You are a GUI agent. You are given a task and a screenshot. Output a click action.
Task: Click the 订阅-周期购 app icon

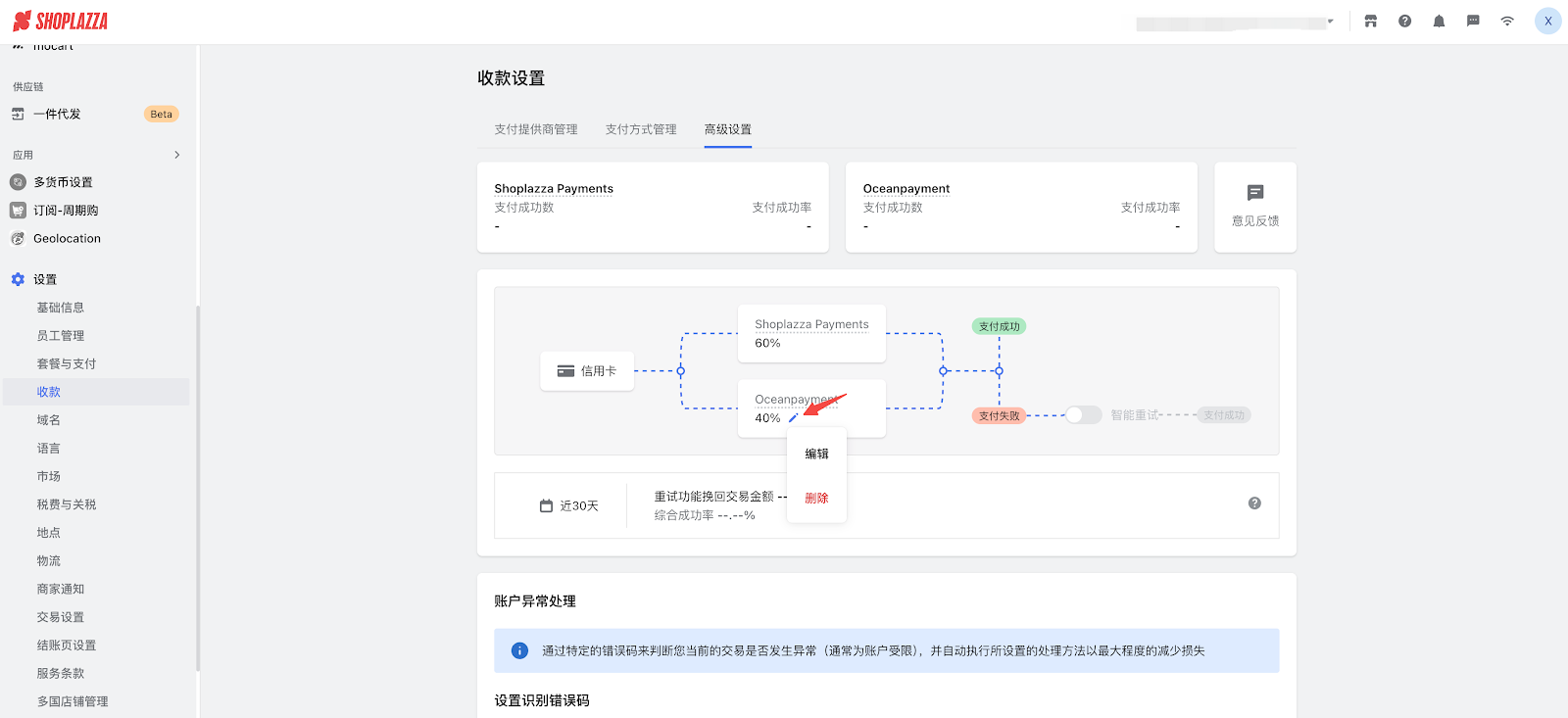point(18,211)
